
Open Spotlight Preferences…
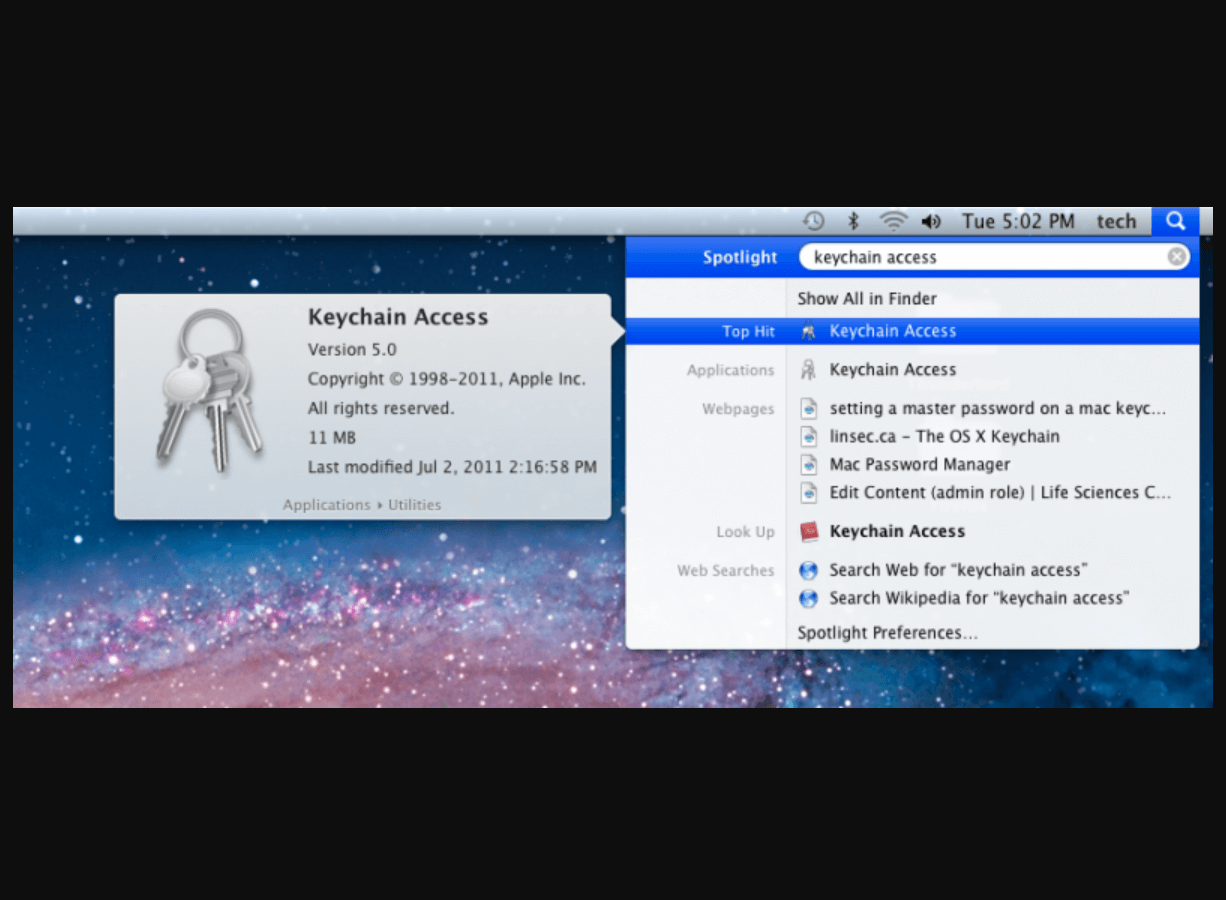[x=887, y=633]
